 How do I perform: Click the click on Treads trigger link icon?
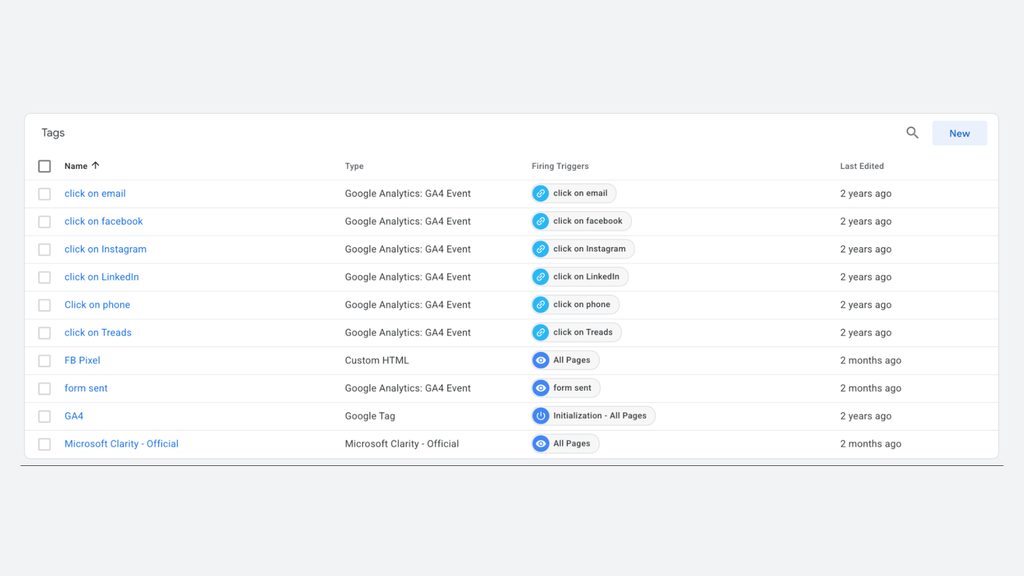click(x=541, y=332)
